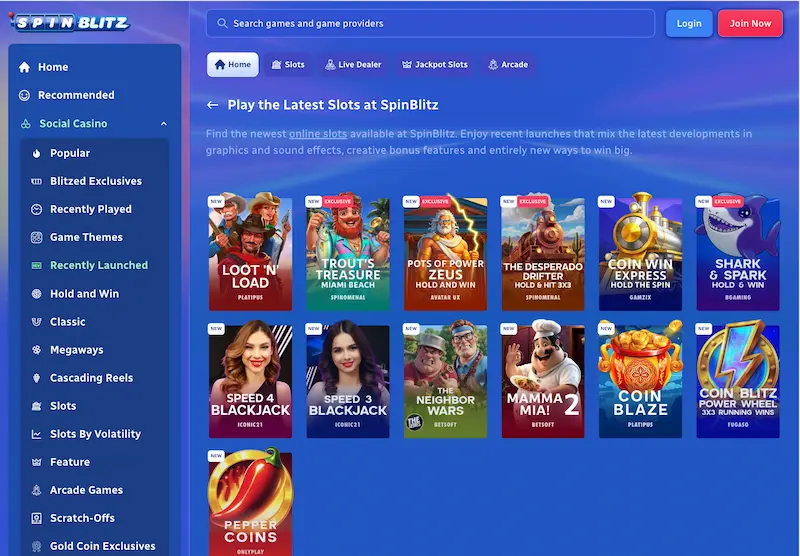Image resolution: width=800 pixels, height=556 pixels.
Task: Click the SpinBlitz logo
Action: (70, 22)
